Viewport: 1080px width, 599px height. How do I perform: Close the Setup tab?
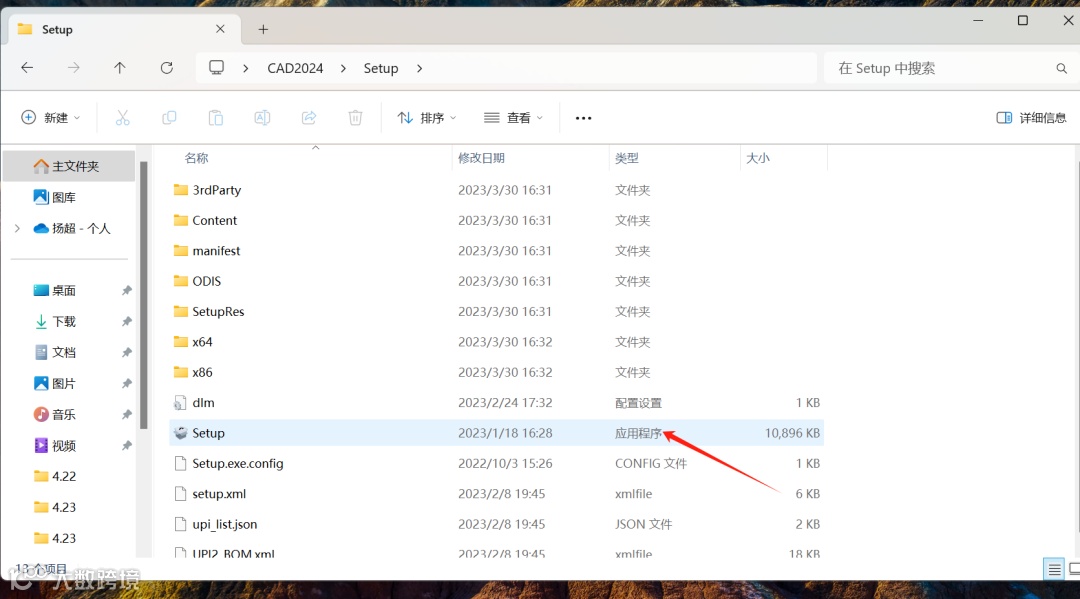[x=220, y=29]
